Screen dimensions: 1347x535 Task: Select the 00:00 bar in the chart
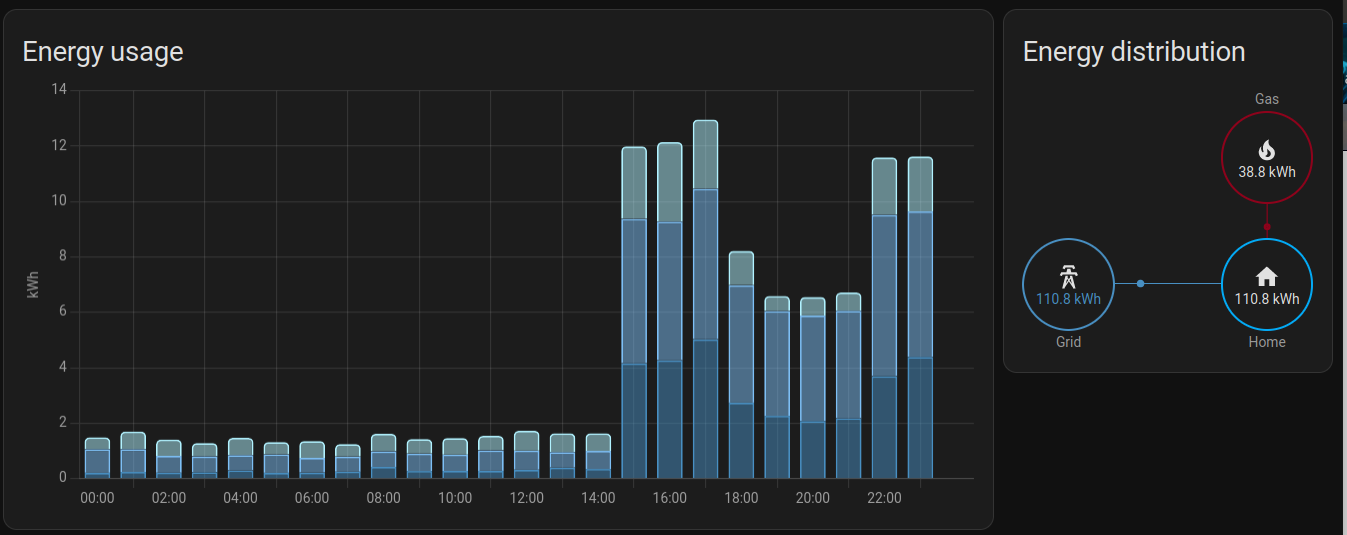point(97,460)
